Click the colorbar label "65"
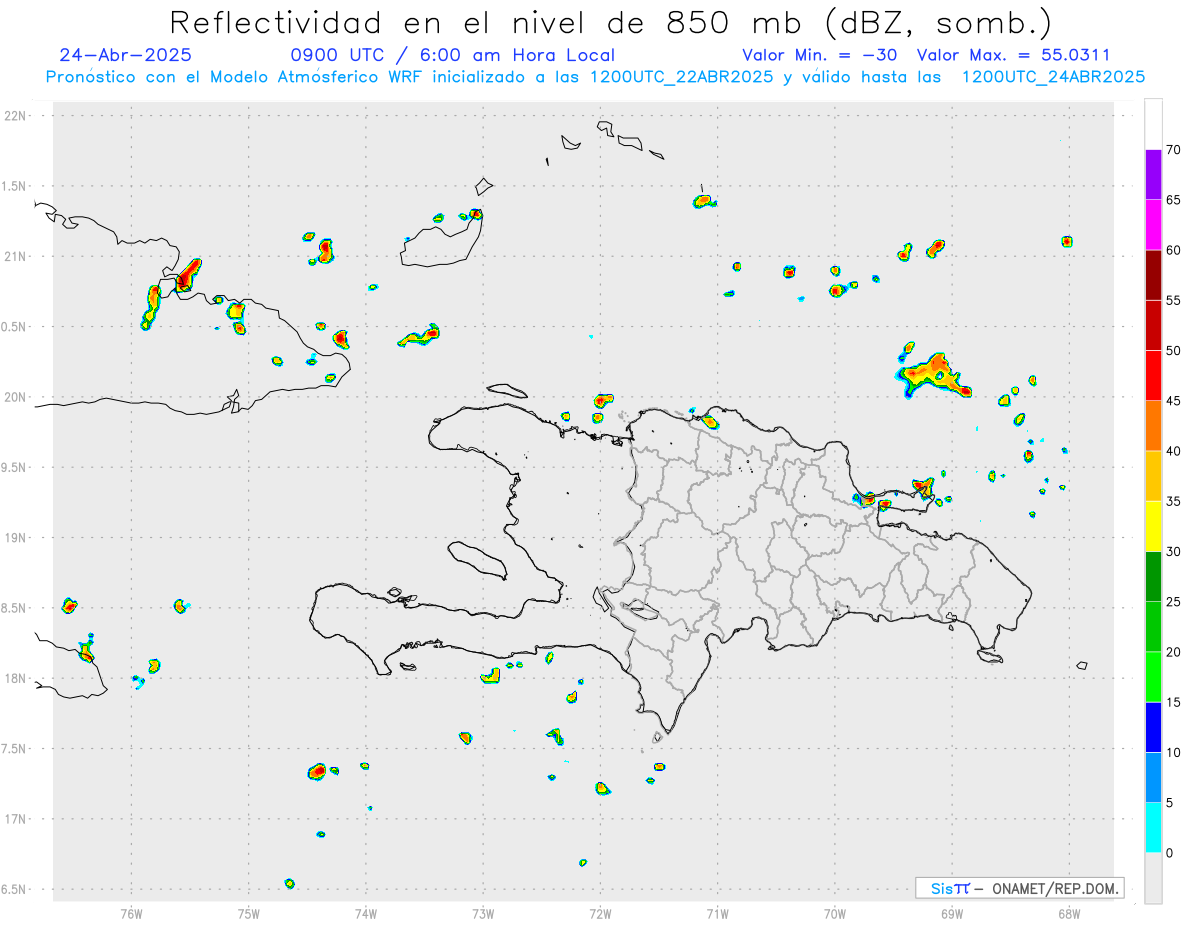This screenshot has height=927, width=1200. click(1174, 200)
